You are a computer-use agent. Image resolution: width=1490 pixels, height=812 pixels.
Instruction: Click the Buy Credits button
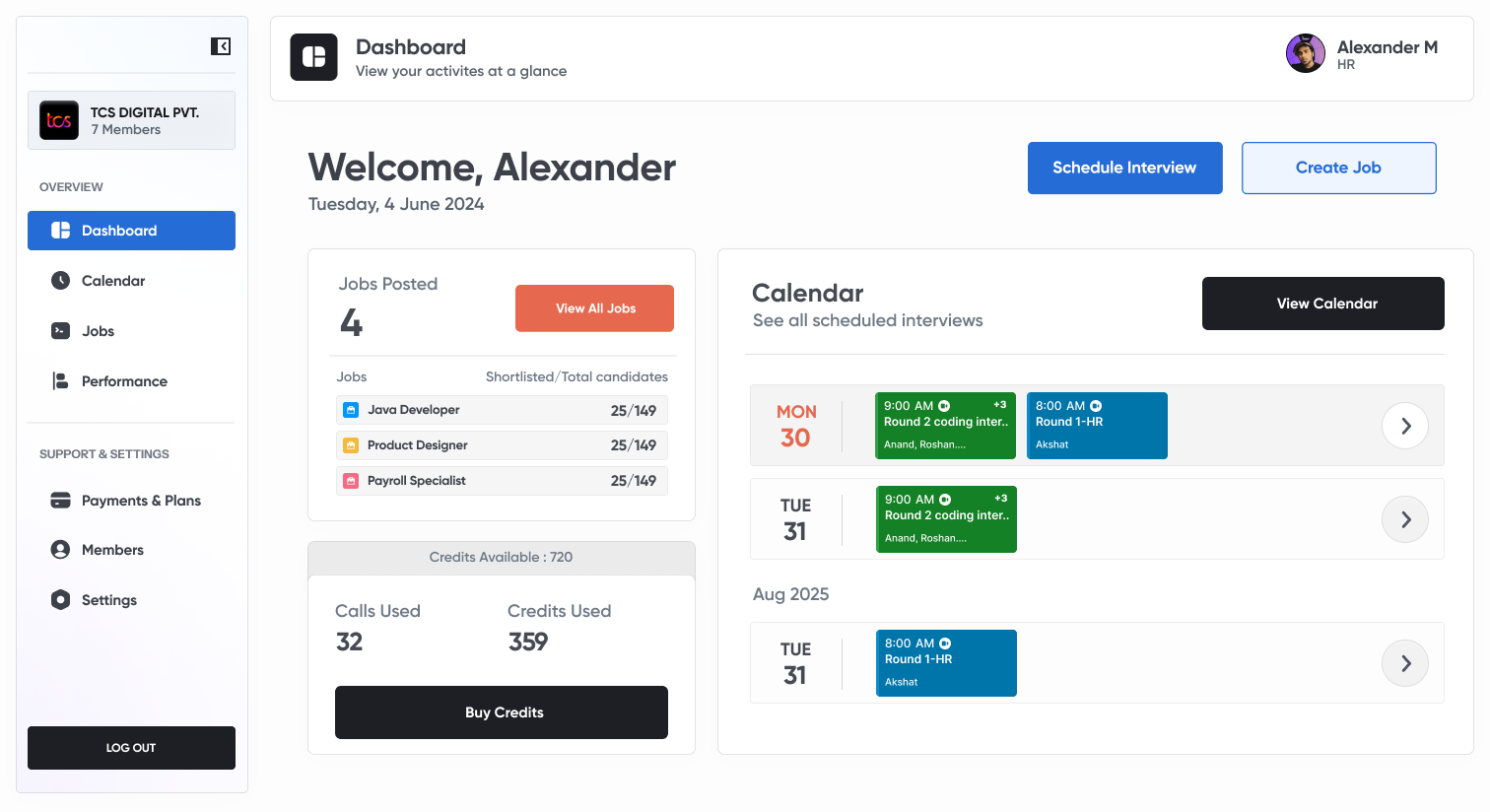pyautogui.click(x=501, y=711)
